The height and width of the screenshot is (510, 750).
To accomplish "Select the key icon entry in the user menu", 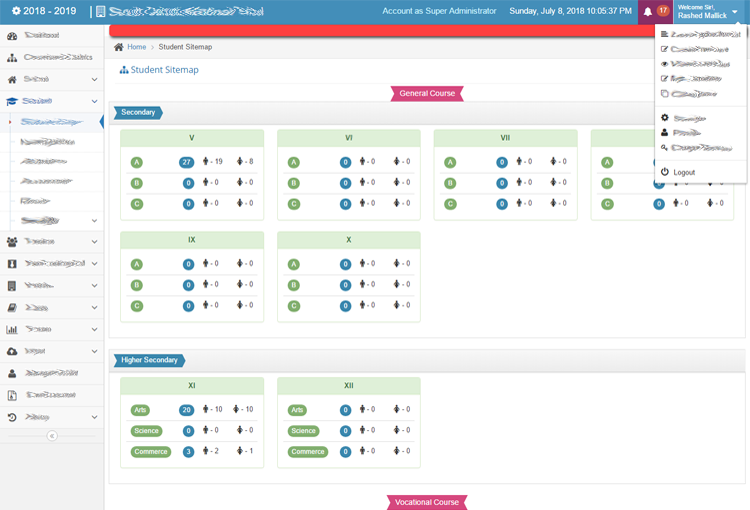I will (665, 148).
